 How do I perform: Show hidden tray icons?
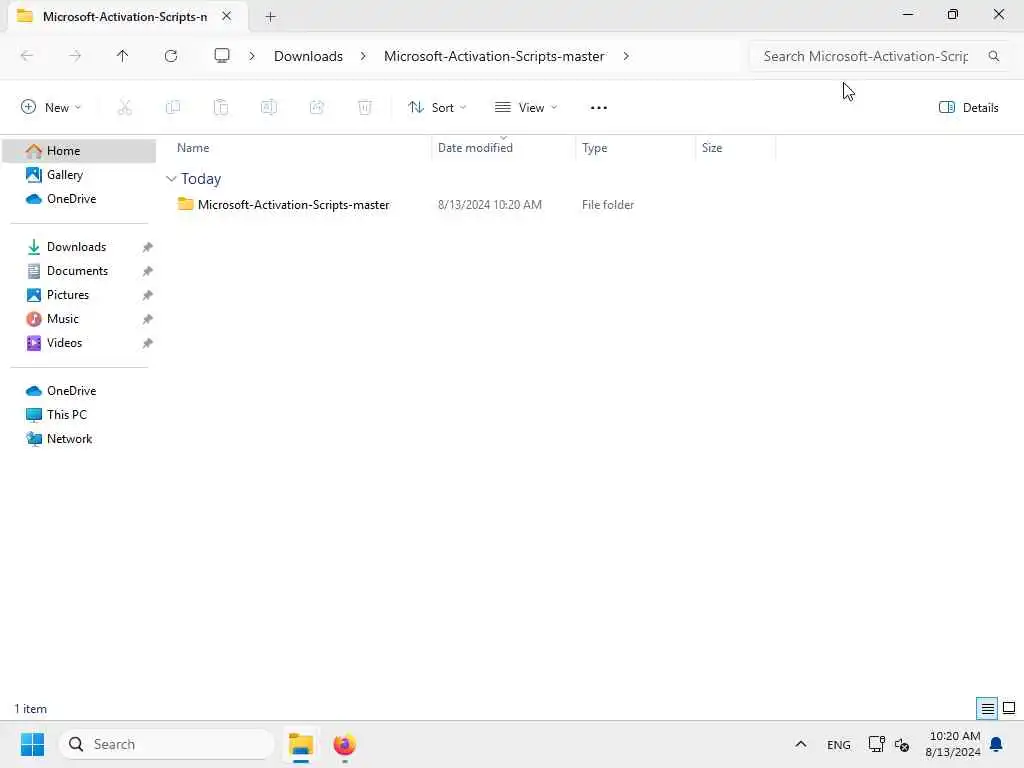click(801, 744)
